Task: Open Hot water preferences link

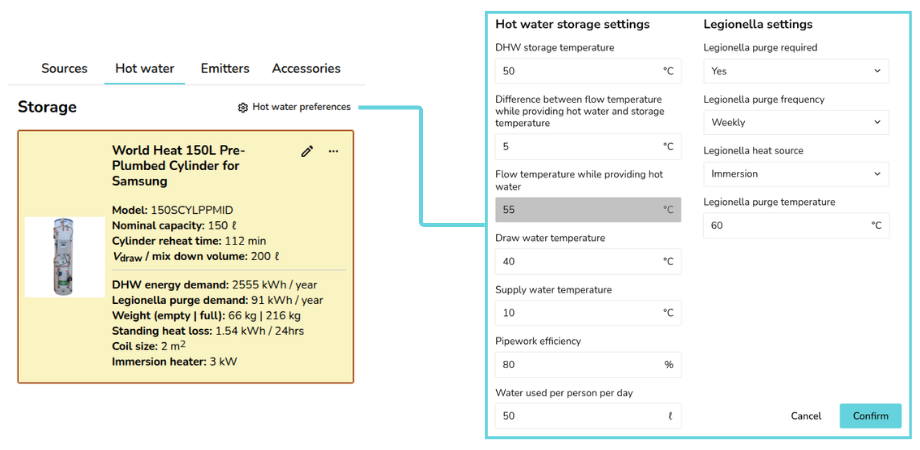Action: (301, 107)
